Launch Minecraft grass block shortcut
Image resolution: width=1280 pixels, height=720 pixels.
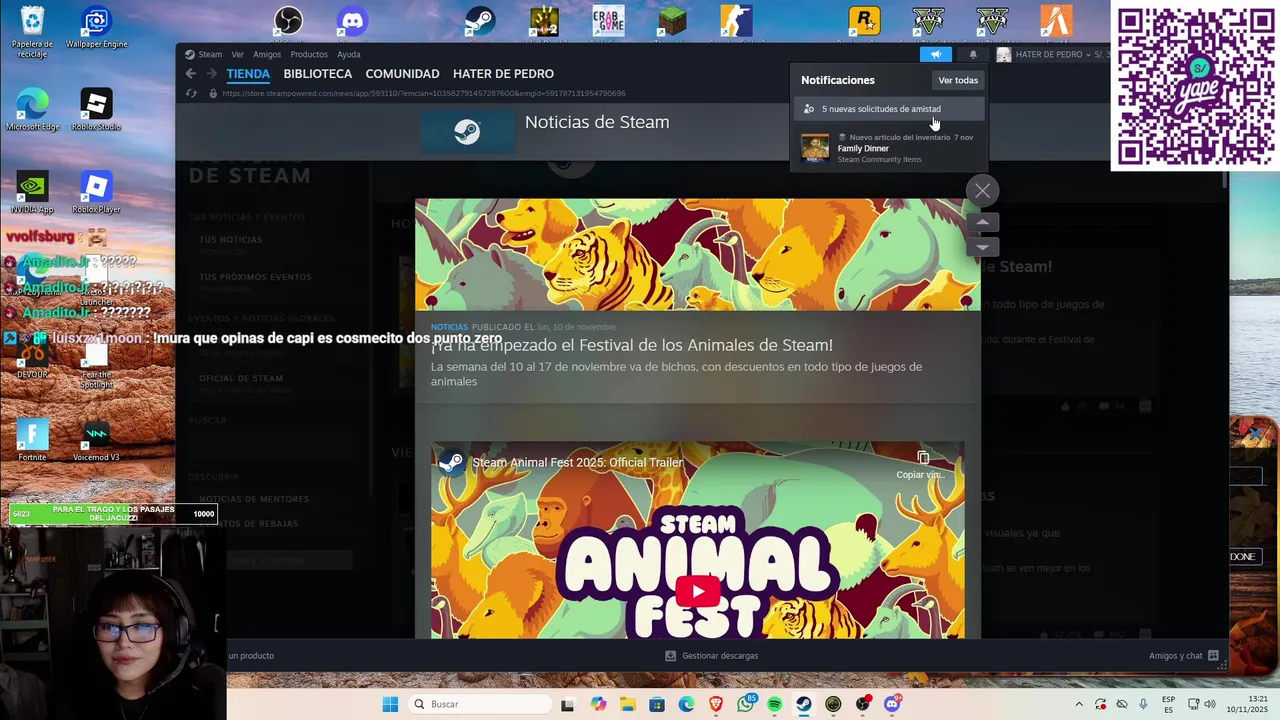coord(672,20)
